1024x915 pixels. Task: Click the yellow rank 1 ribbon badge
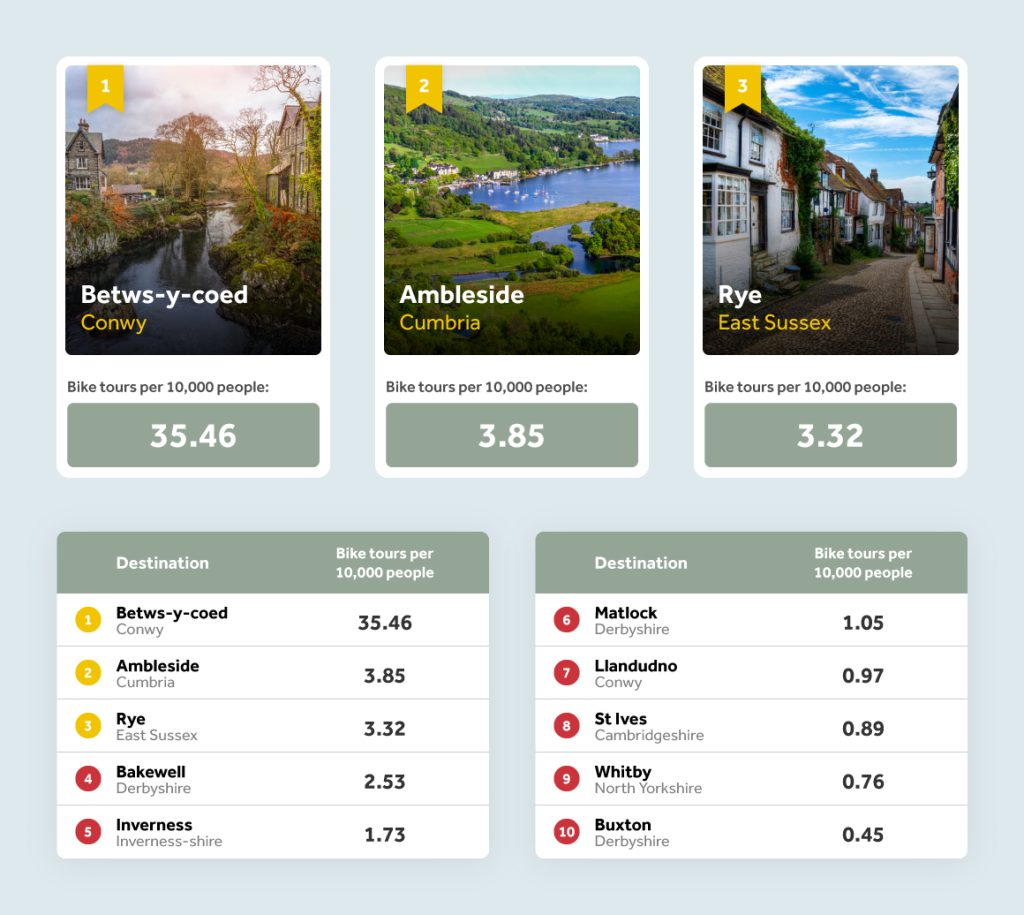pos(105,87)
